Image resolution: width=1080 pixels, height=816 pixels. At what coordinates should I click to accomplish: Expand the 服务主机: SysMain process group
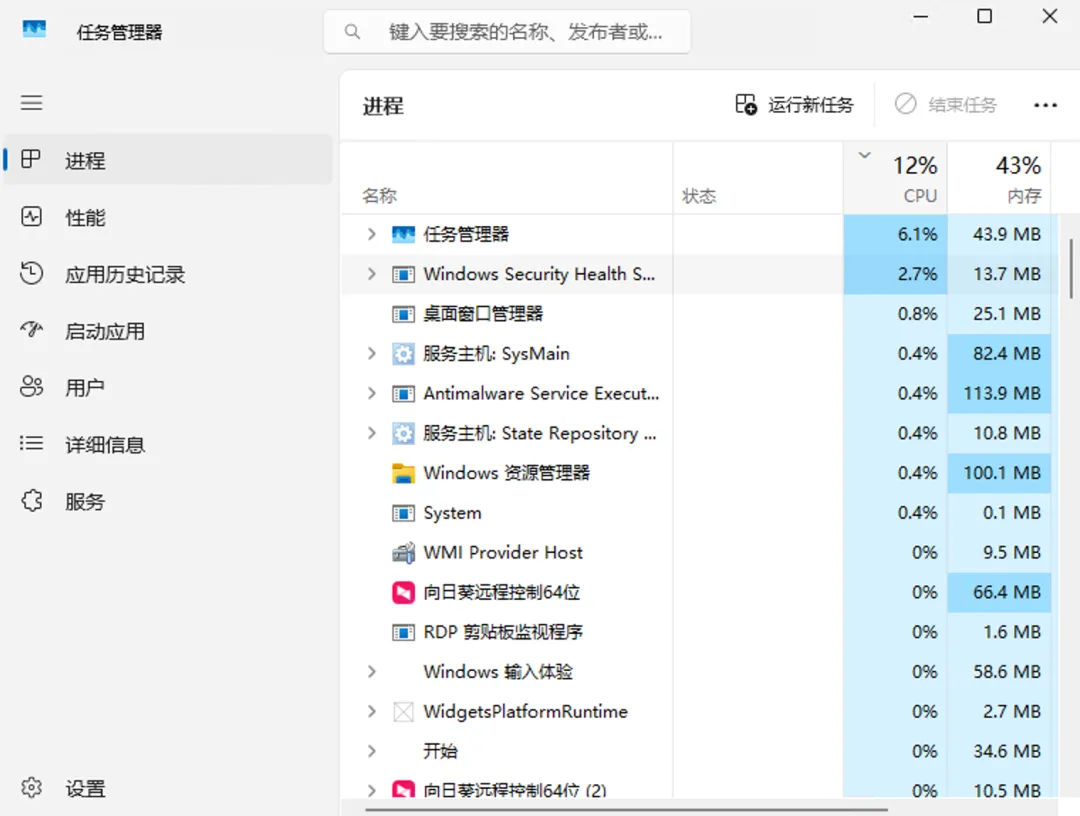[371, 354]
